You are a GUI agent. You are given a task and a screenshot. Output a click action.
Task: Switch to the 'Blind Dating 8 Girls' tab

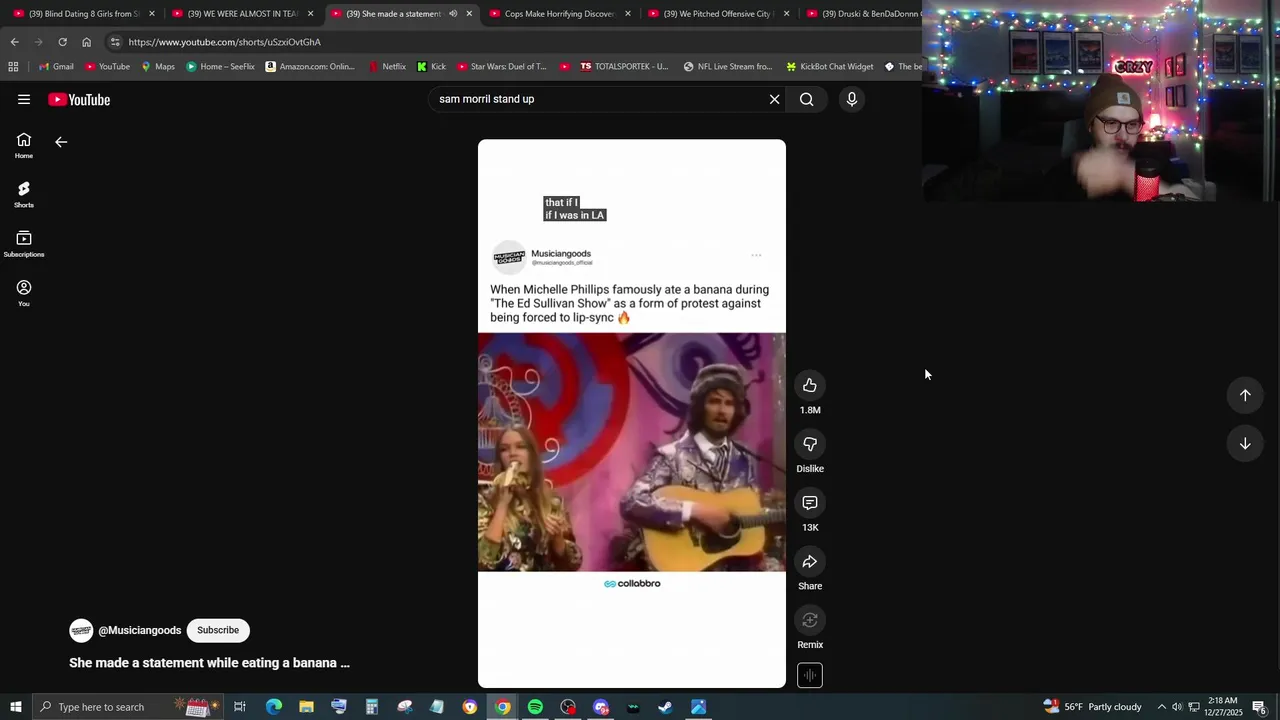tap(82, 14)
